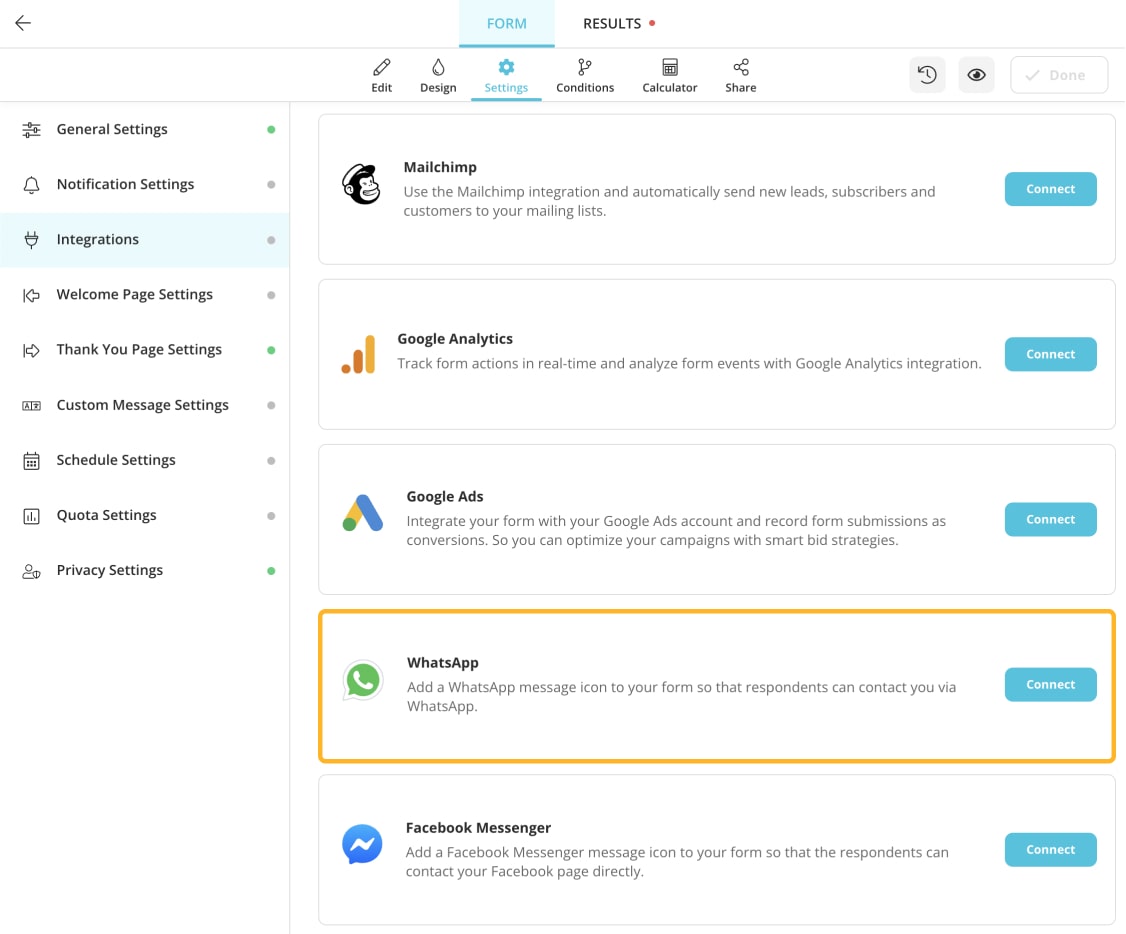Click the back arrow at top left
Image resolution: width=1126 pixels, height=934 pixels.
pyautogui.click(x=23, y=22)
